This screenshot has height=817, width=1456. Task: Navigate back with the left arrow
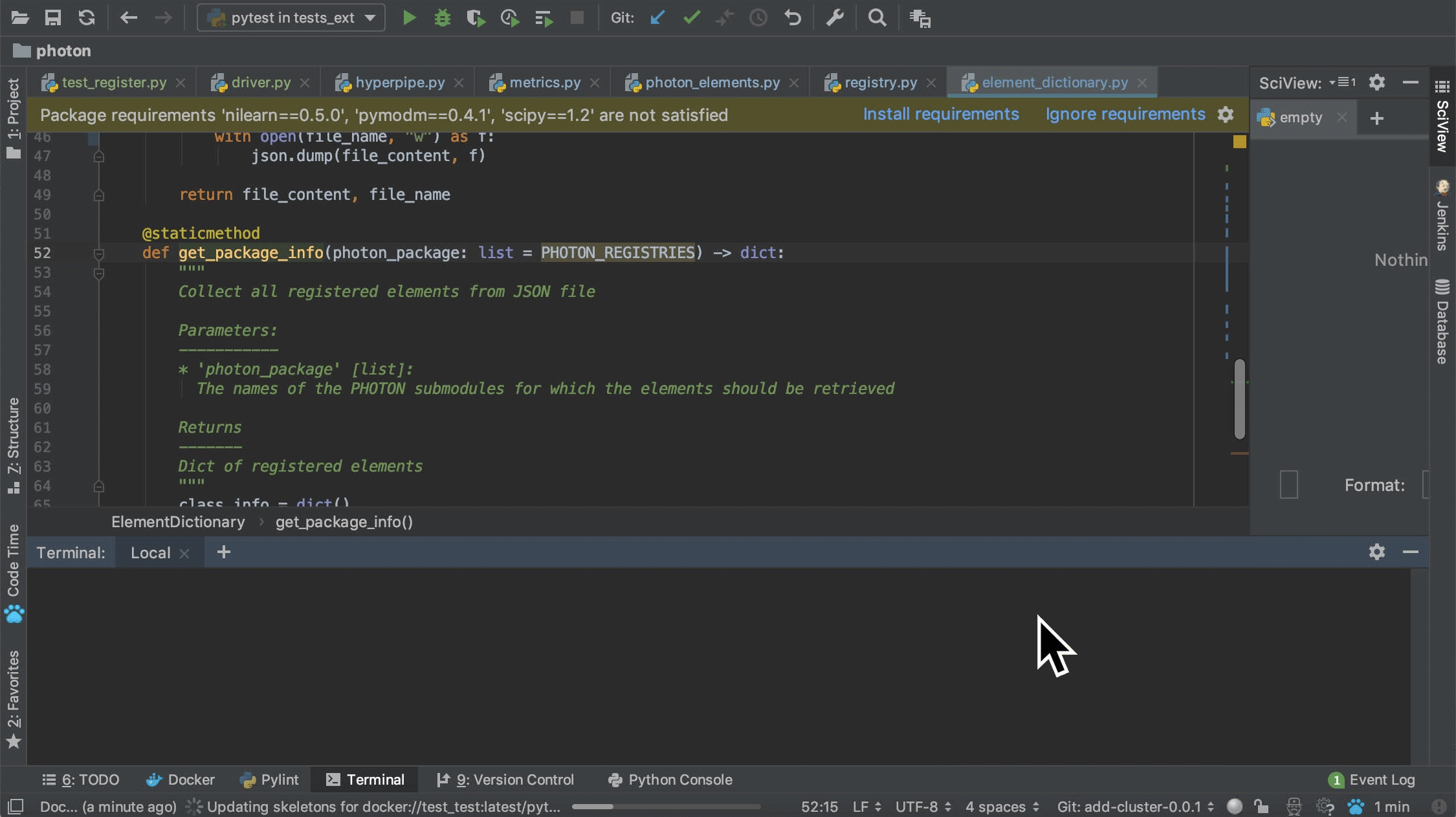click(129, 17)
